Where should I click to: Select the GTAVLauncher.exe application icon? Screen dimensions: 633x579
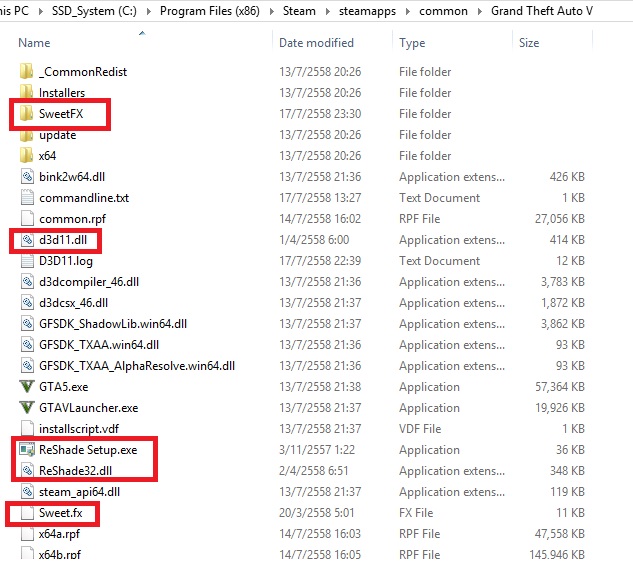27,407
